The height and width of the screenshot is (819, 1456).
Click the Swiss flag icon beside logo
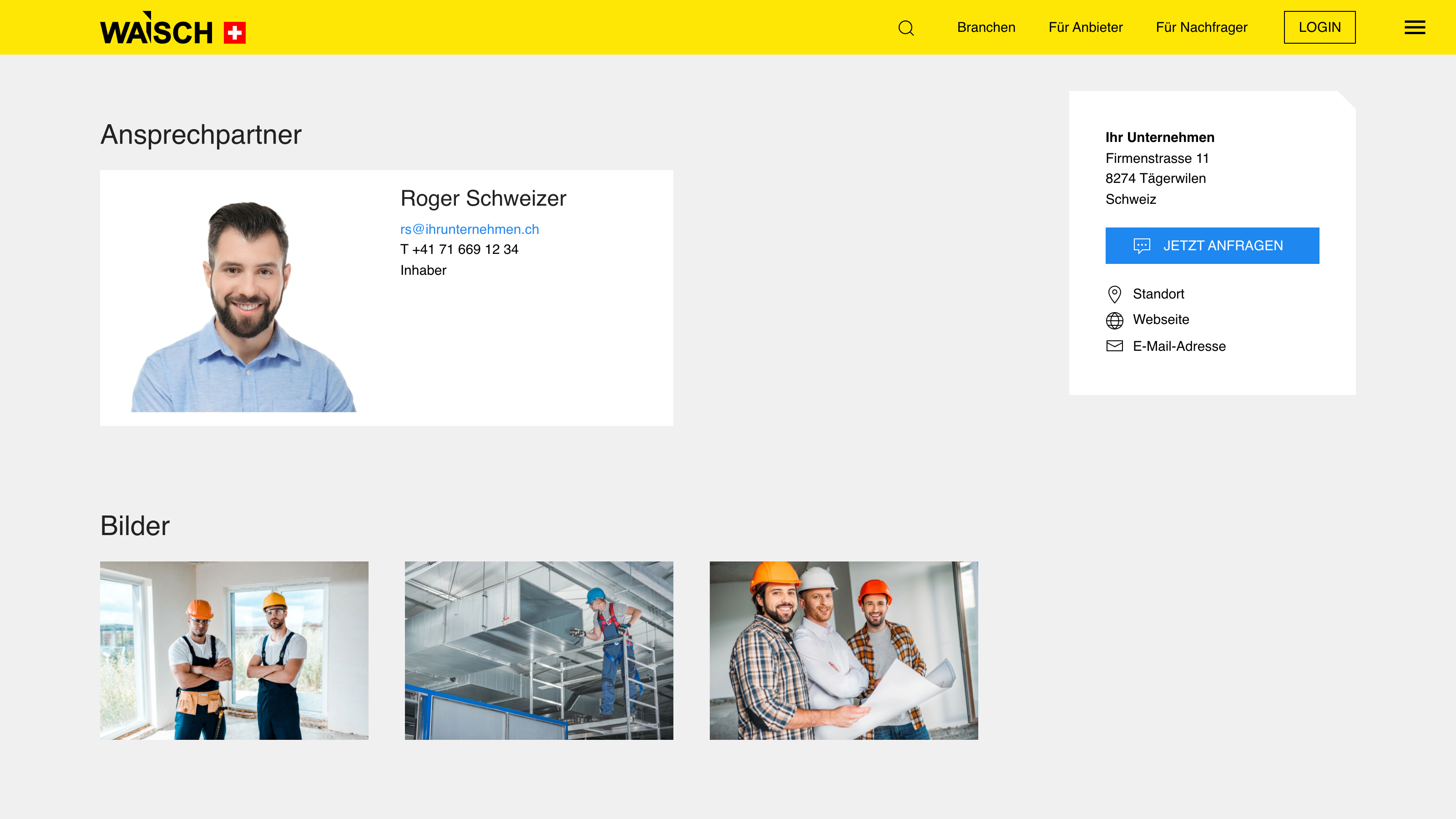coord(235,33)
